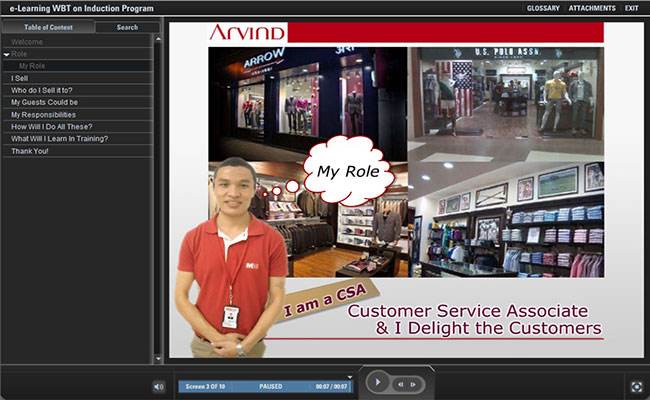
Task: Open the Glossary
Action: (x=543, y=8)
